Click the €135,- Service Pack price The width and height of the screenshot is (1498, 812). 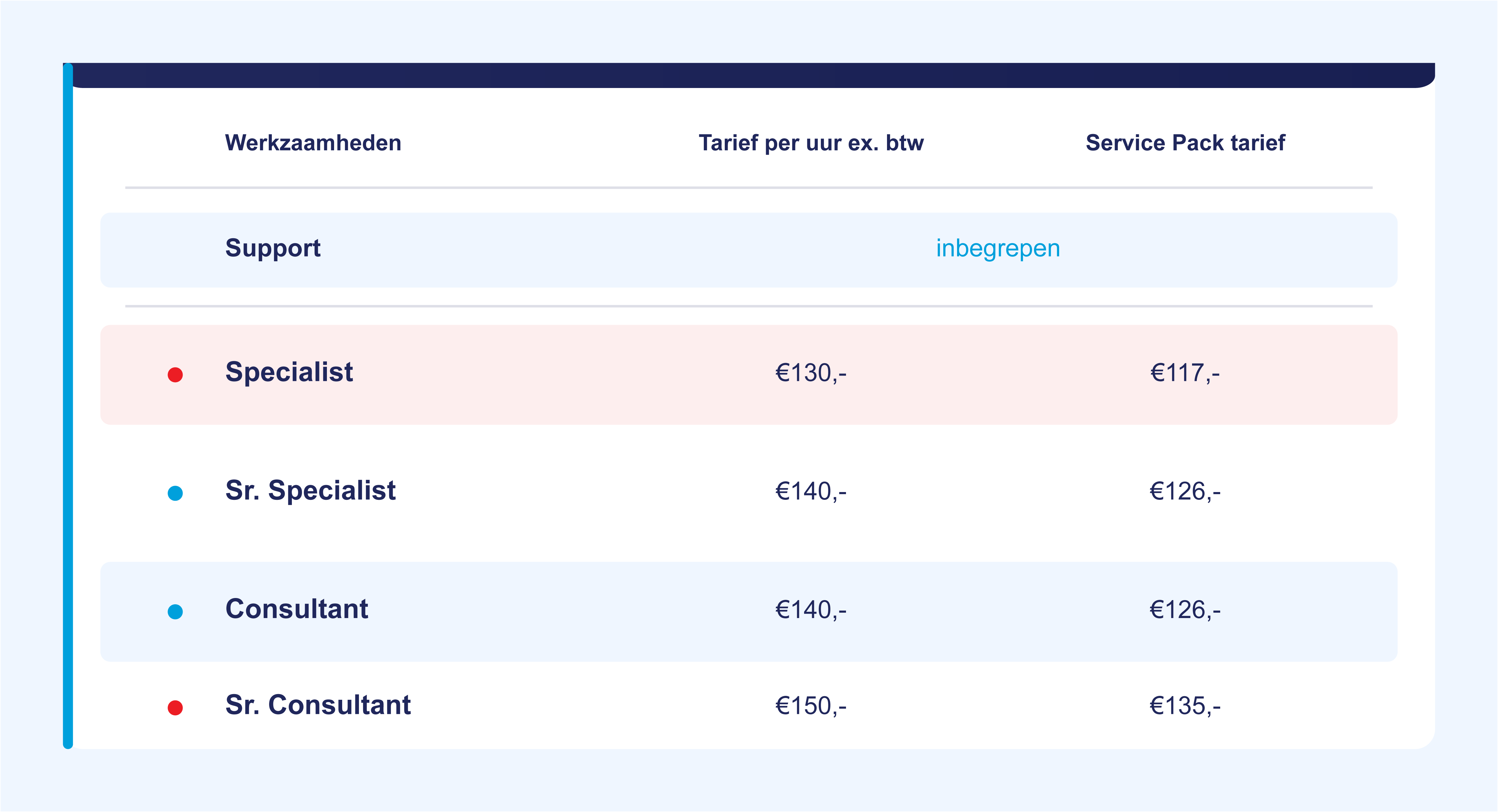(x=1185, y=706)
